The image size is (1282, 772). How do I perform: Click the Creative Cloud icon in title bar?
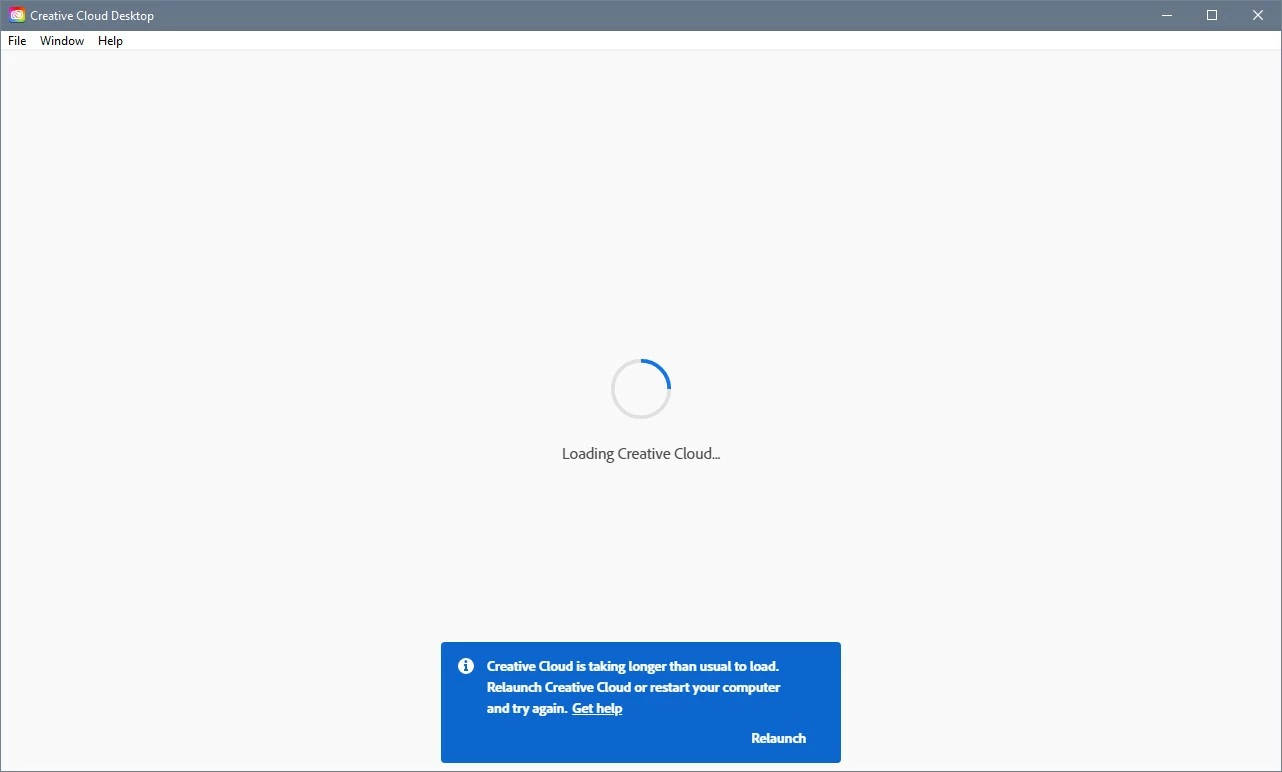coord(17,15)
